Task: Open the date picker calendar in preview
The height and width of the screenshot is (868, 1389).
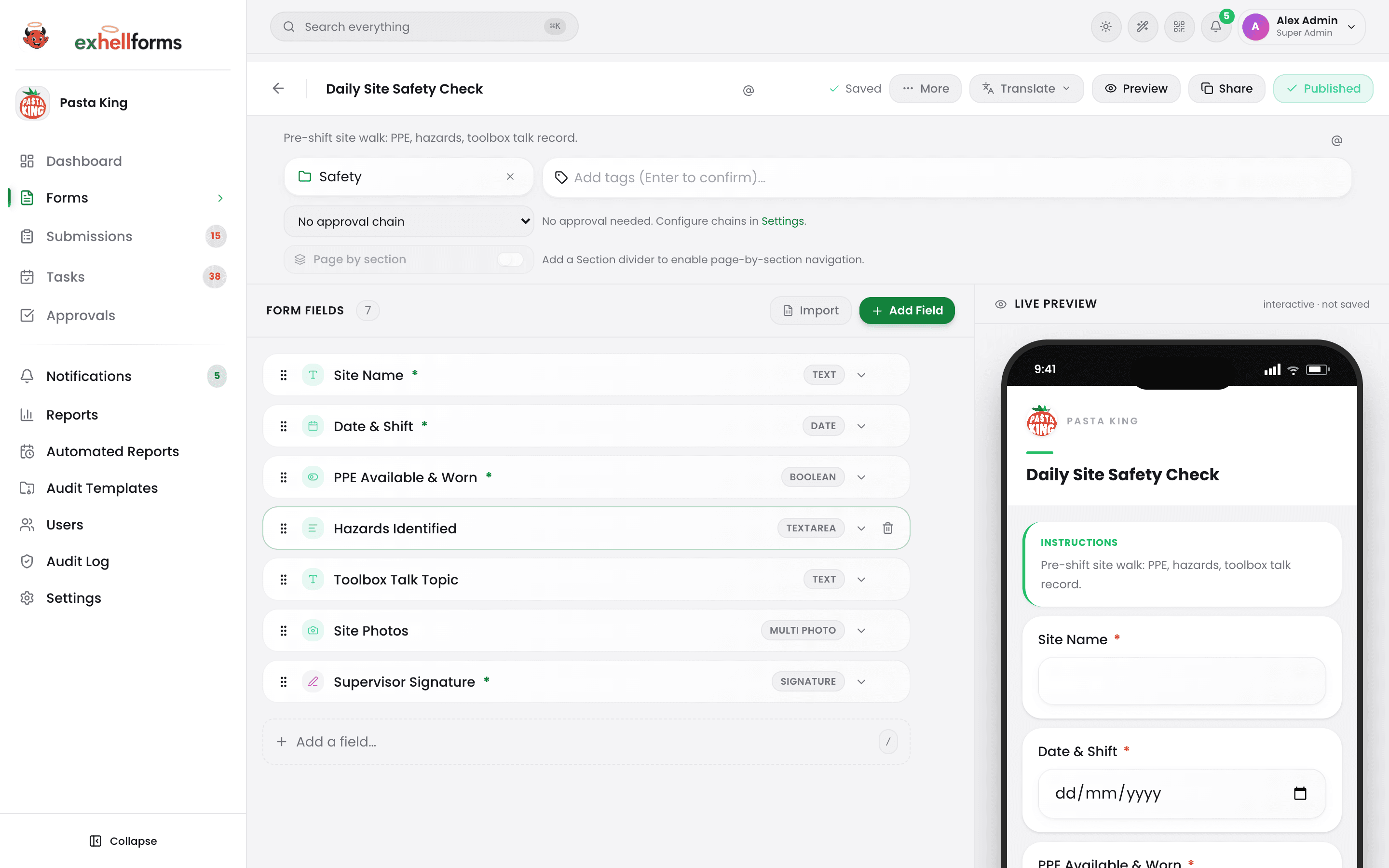Action: (x=1300, y=793)
